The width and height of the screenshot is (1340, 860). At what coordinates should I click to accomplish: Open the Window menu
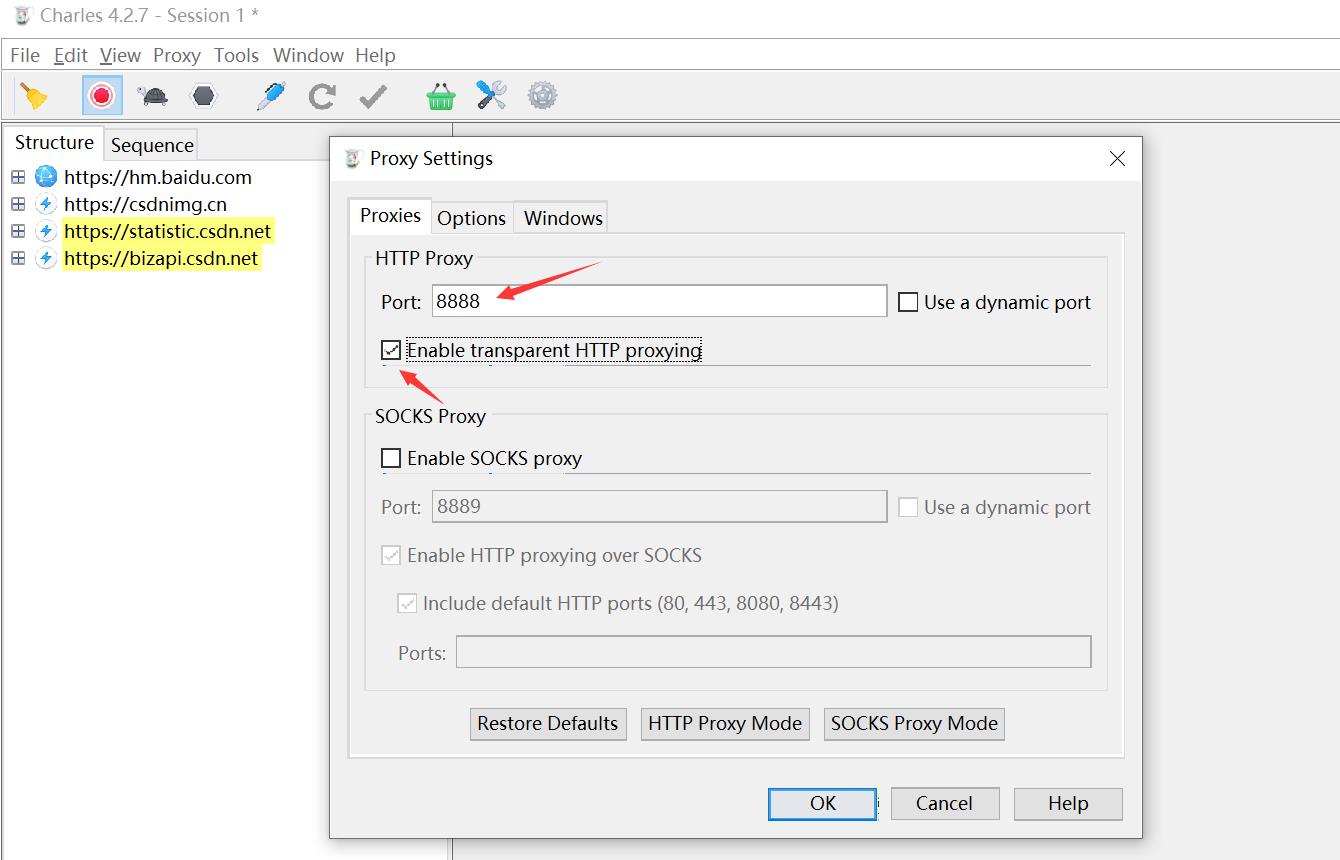[x=308, y=55]
